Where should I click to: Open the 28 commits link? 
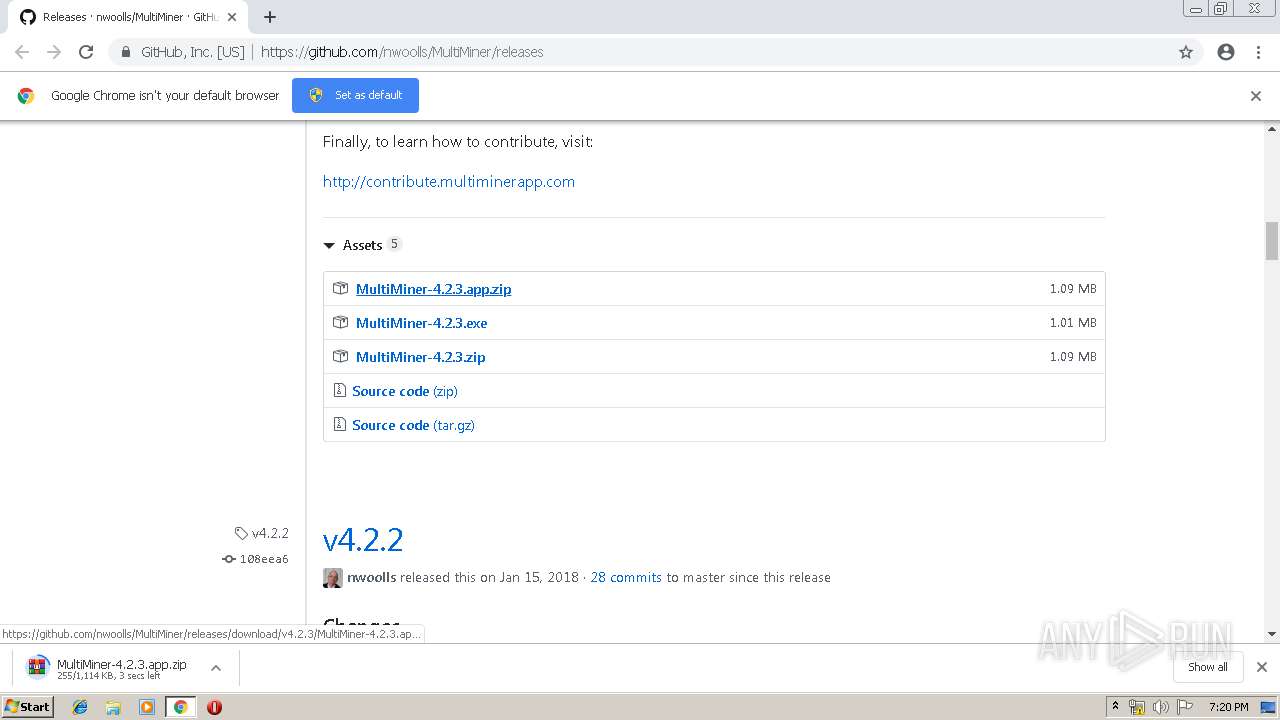(x=626, y=577)
